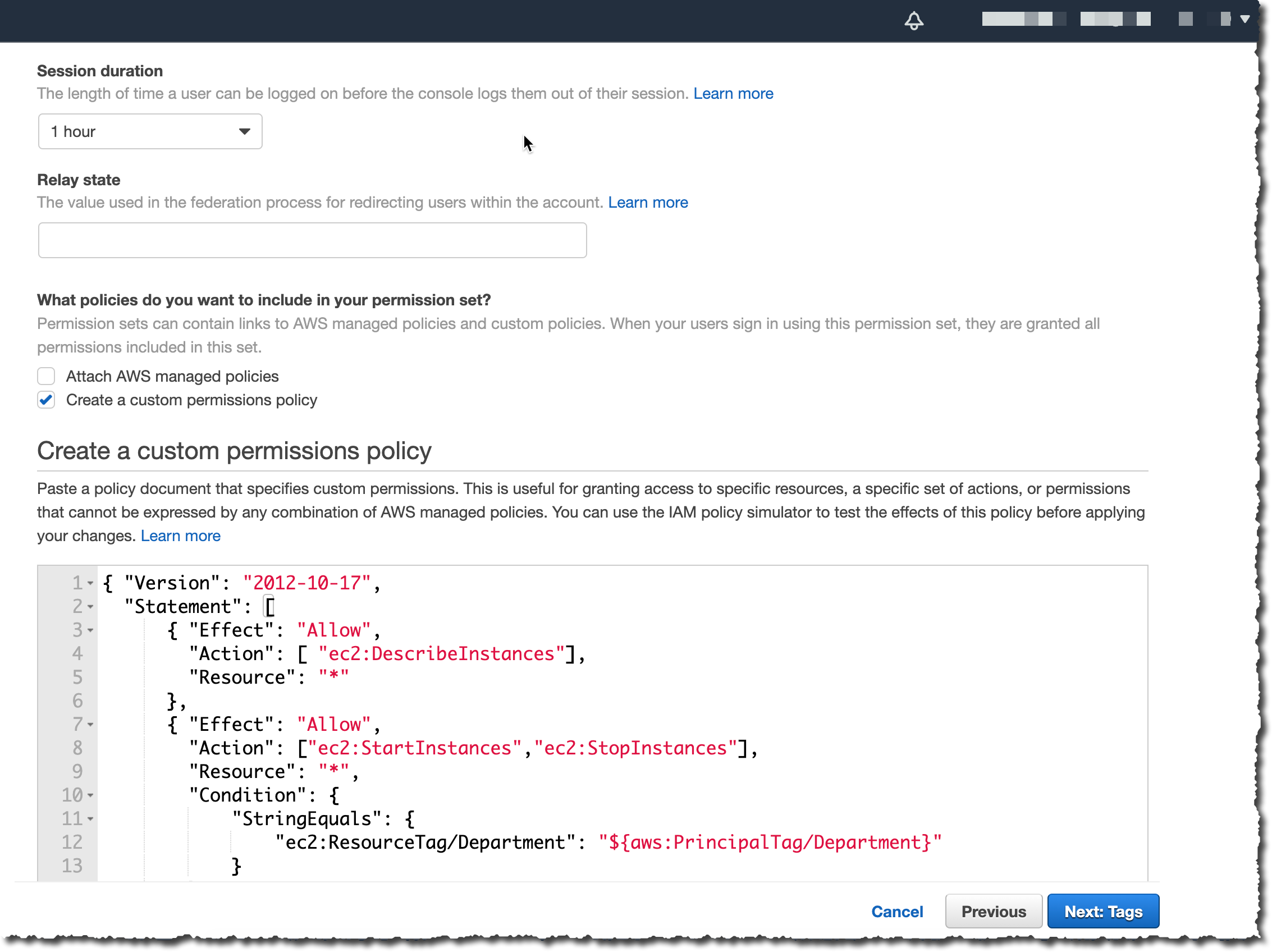The height and width of the screenshot is (952, 1272).
Task: Collapse fold arrow on line 7
Action: (90, 725)
